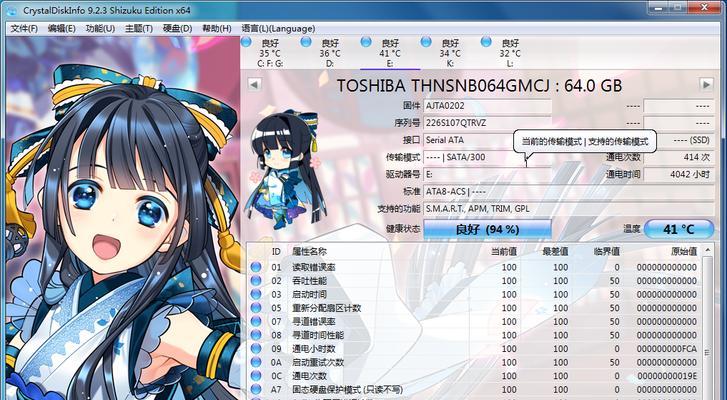Click the 健康状态 label
727x400 pixels.
tap(403, 229)
